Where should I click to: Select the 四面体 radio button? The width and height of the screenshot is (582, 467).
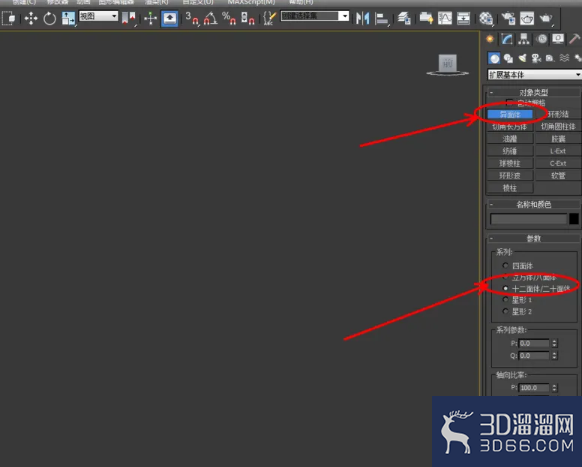(x=505, y=265)
